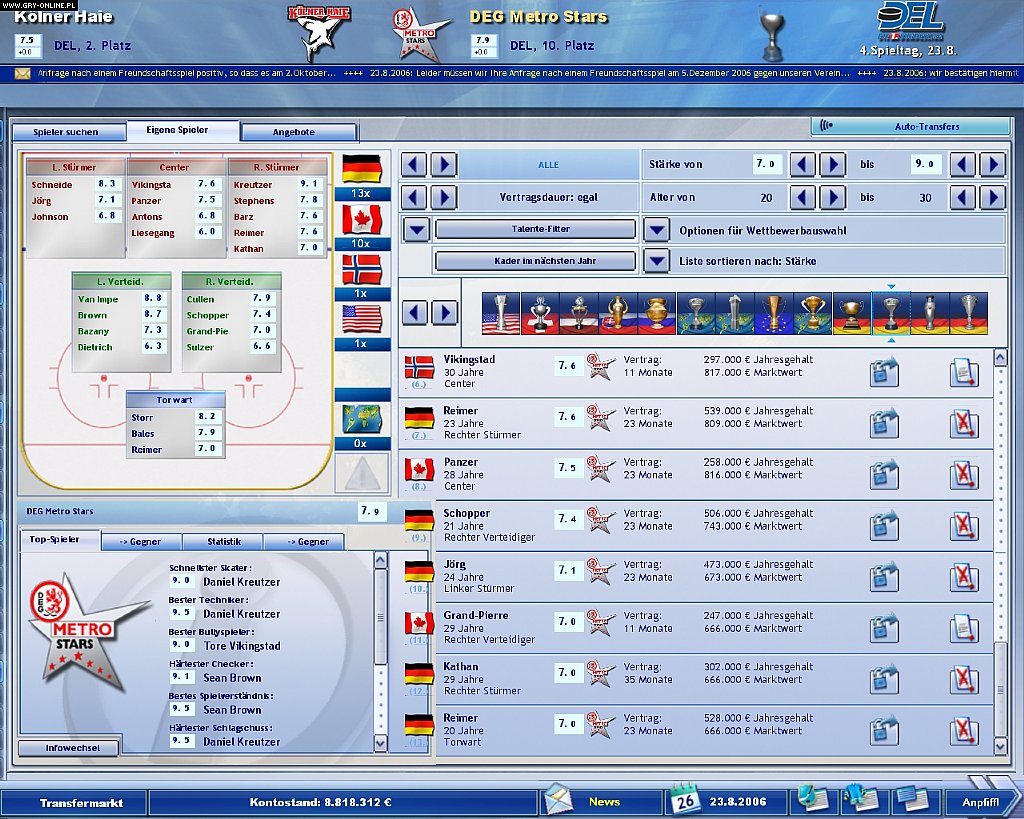
Task: Open the Liste sortieren nach dropdown arrow
Action: tap(656, 261)
